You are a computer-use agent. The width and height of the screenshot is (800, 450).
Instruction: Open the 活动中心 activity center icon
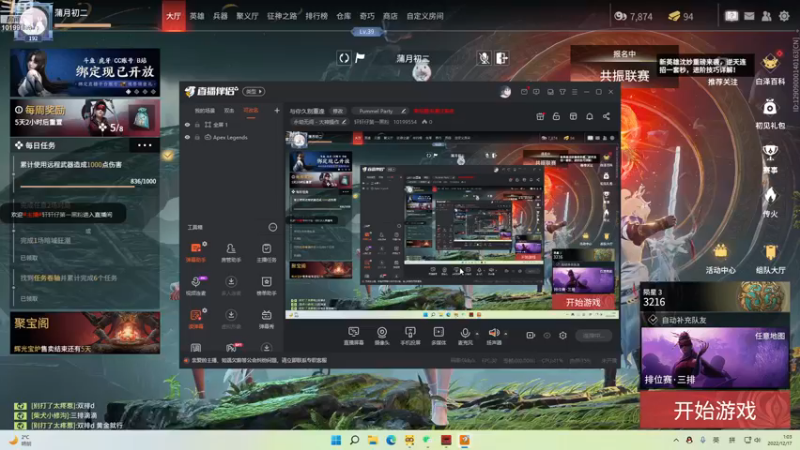[x=720, y=259]
